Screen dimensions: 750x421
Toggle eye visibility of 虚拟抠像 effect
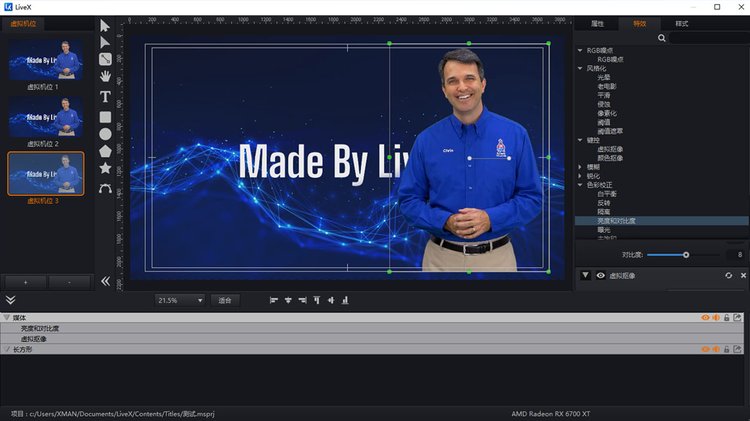(600, 275)
